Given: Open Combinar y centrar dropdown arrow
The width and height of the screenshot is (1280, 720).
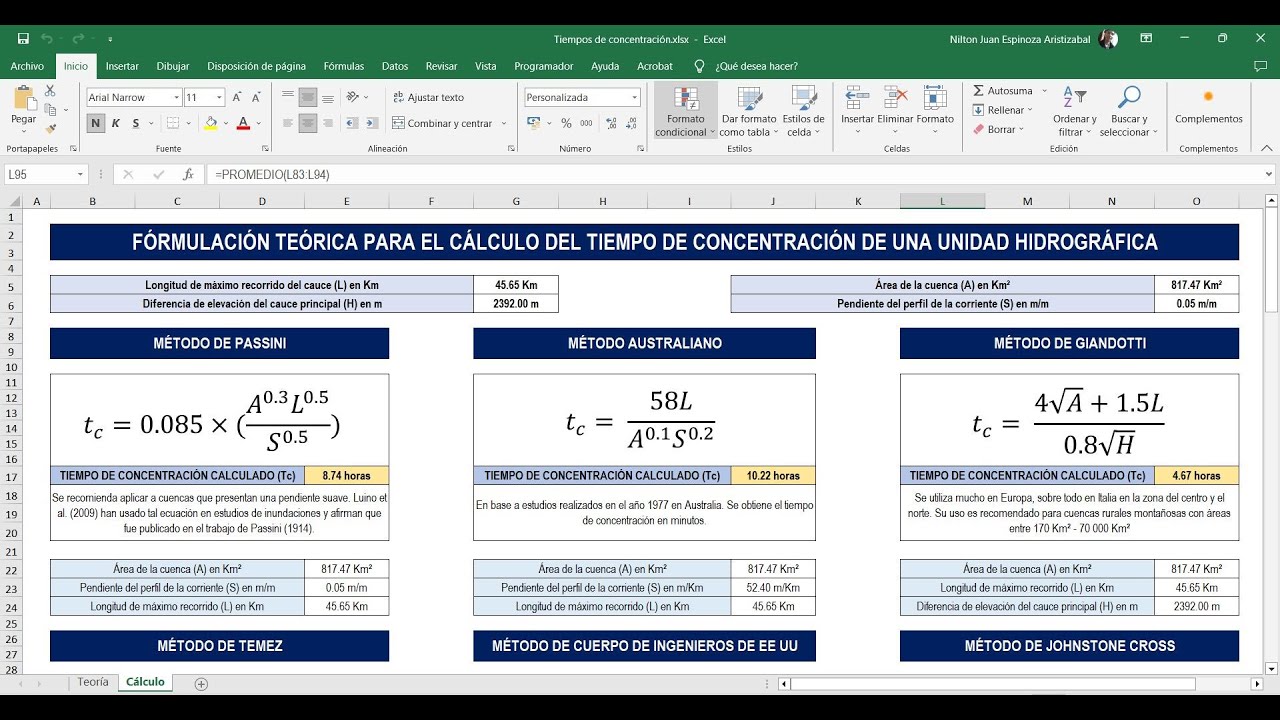Looking at the screenshot, I should 503,124.
